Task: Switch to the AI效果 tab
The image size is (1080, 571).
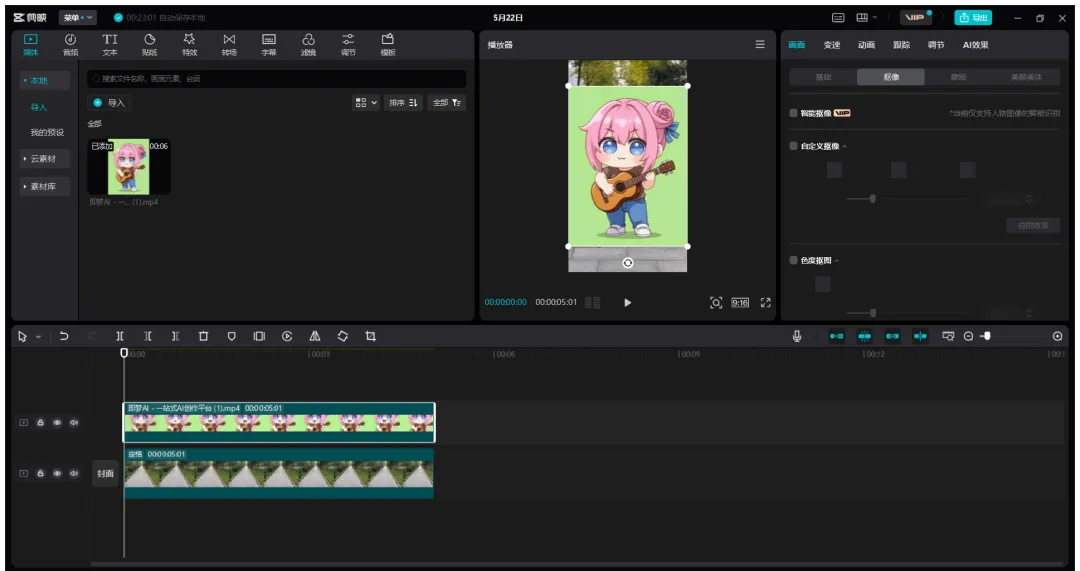Action: coord(975,45)
